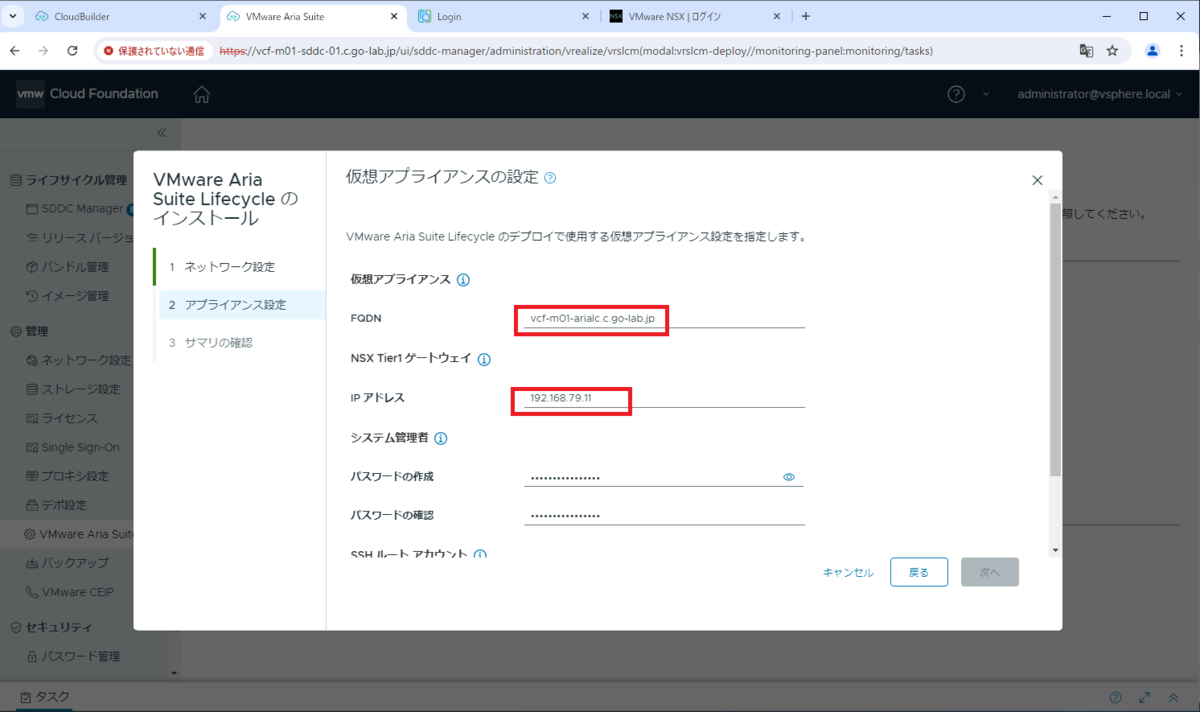
Task: Open ストレージ設定 in the sidebar
Action: [72, 389]
